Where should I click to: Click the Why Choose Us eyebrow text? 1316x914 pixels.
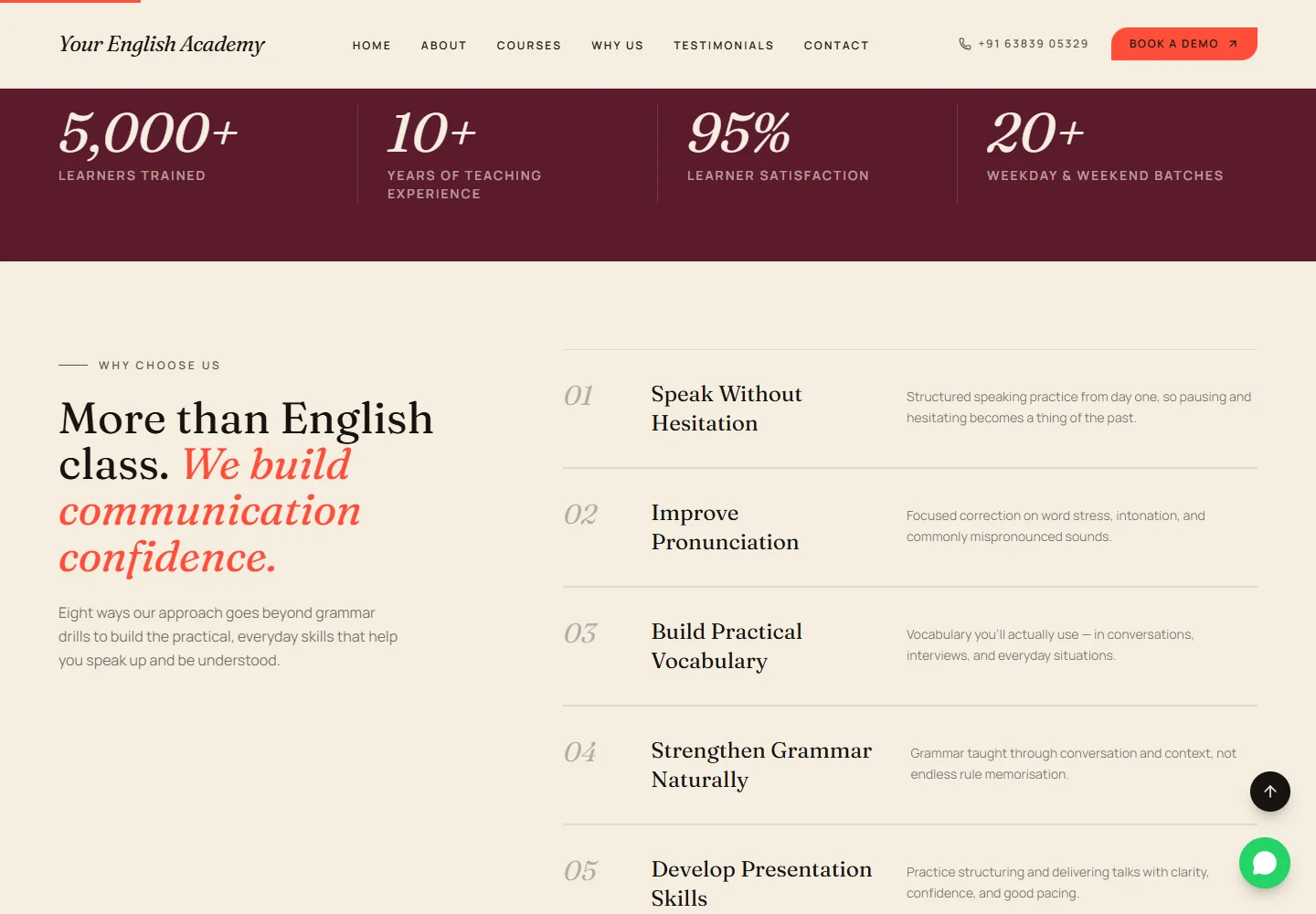160,366
